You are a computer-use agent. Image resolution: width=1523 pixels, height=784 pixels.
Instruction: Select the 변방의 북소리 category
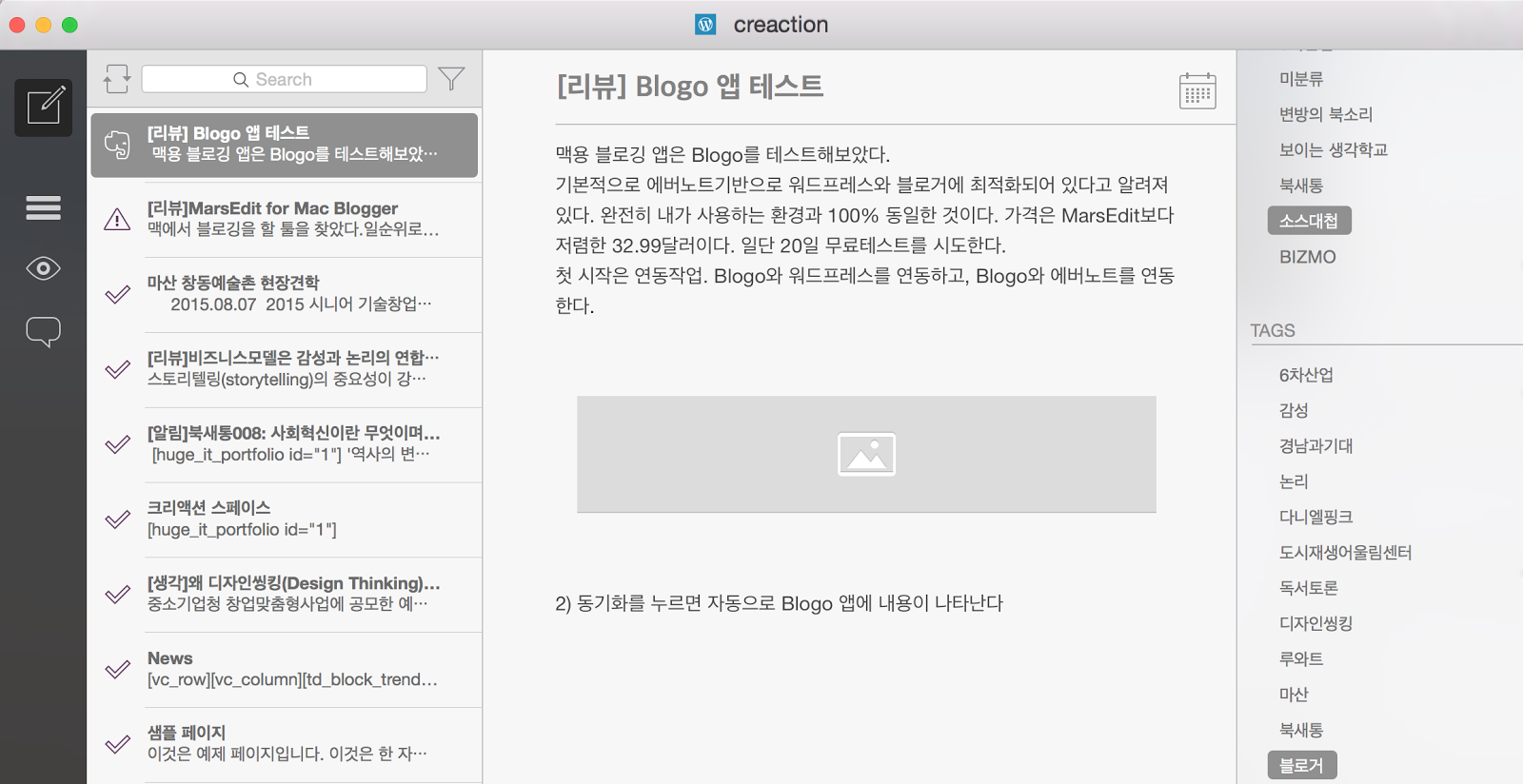point(1326,114)
